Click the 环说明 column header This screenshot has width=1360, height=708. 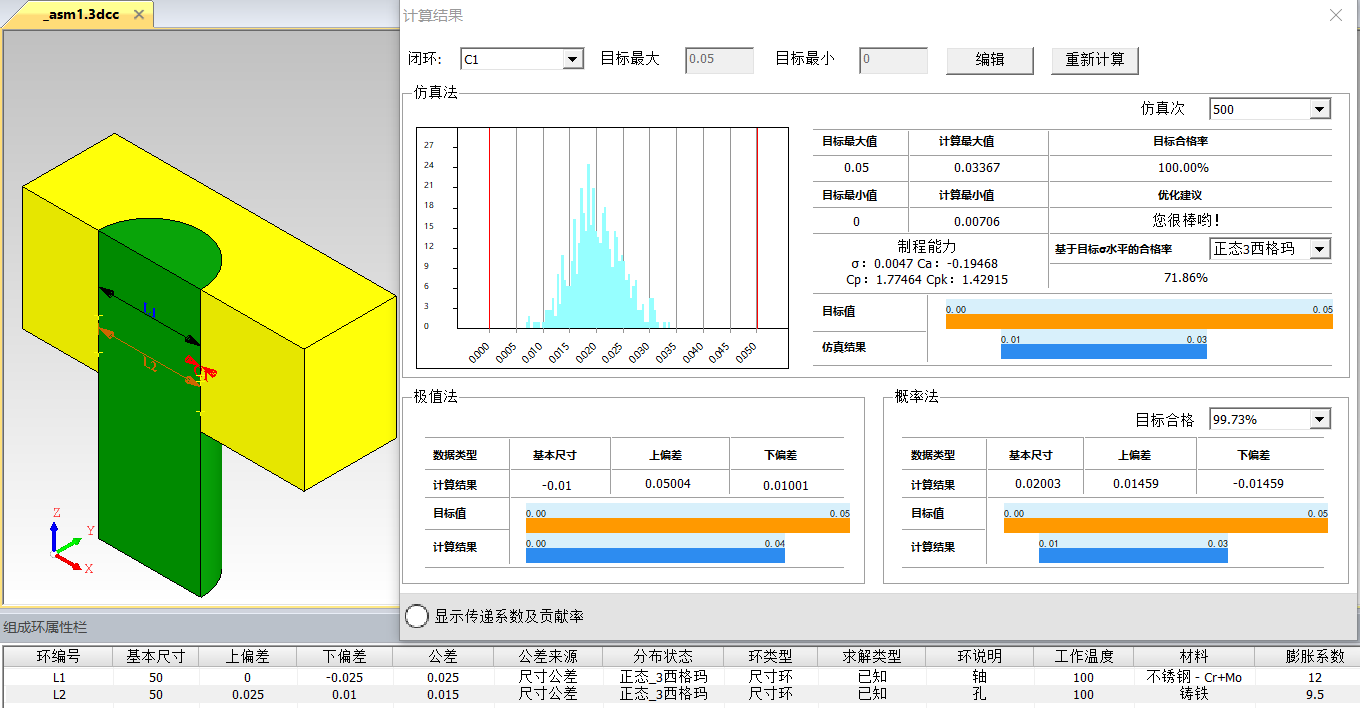pyautogui.click(x=980, y=657)
